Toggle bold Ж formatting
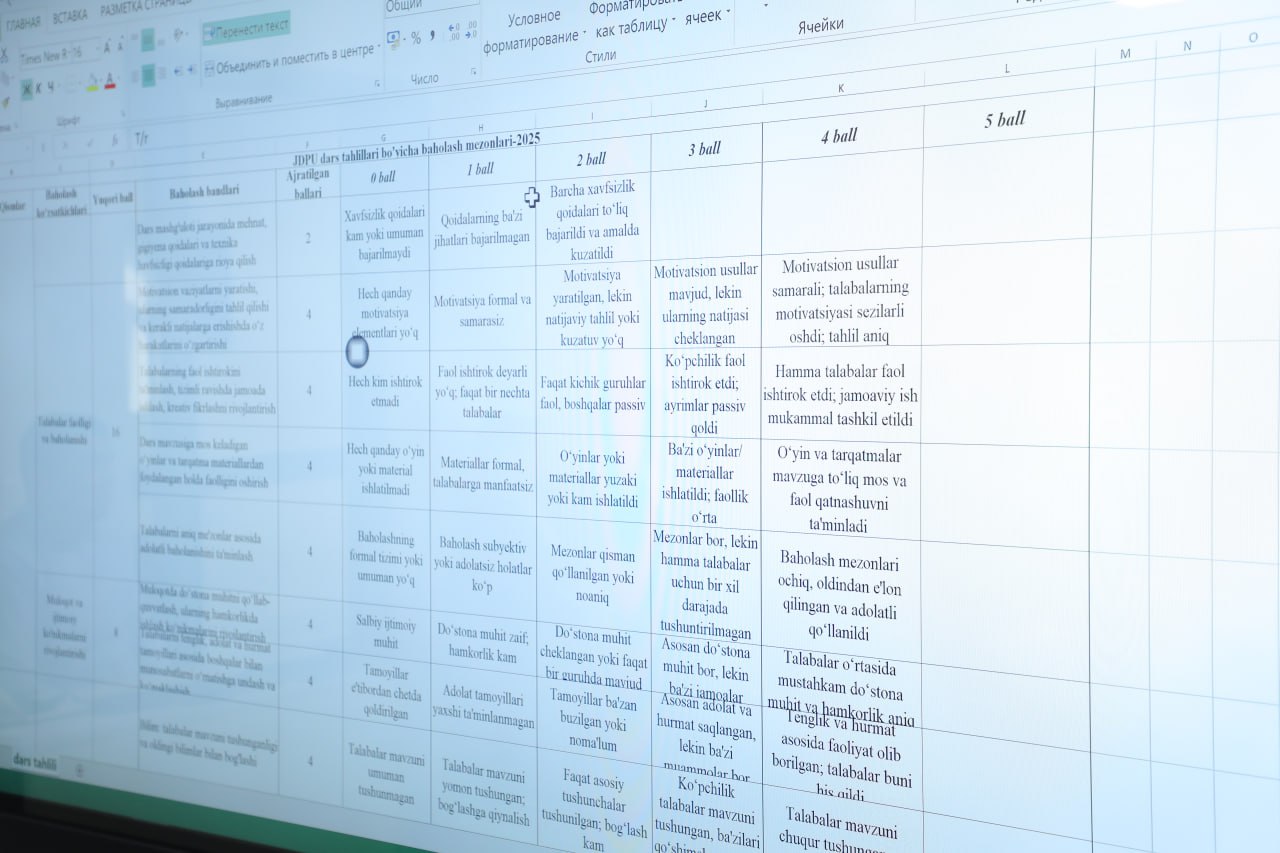The width and height of the screenshot is (1280, 853). pyautogui.click(x=26, y=88)
